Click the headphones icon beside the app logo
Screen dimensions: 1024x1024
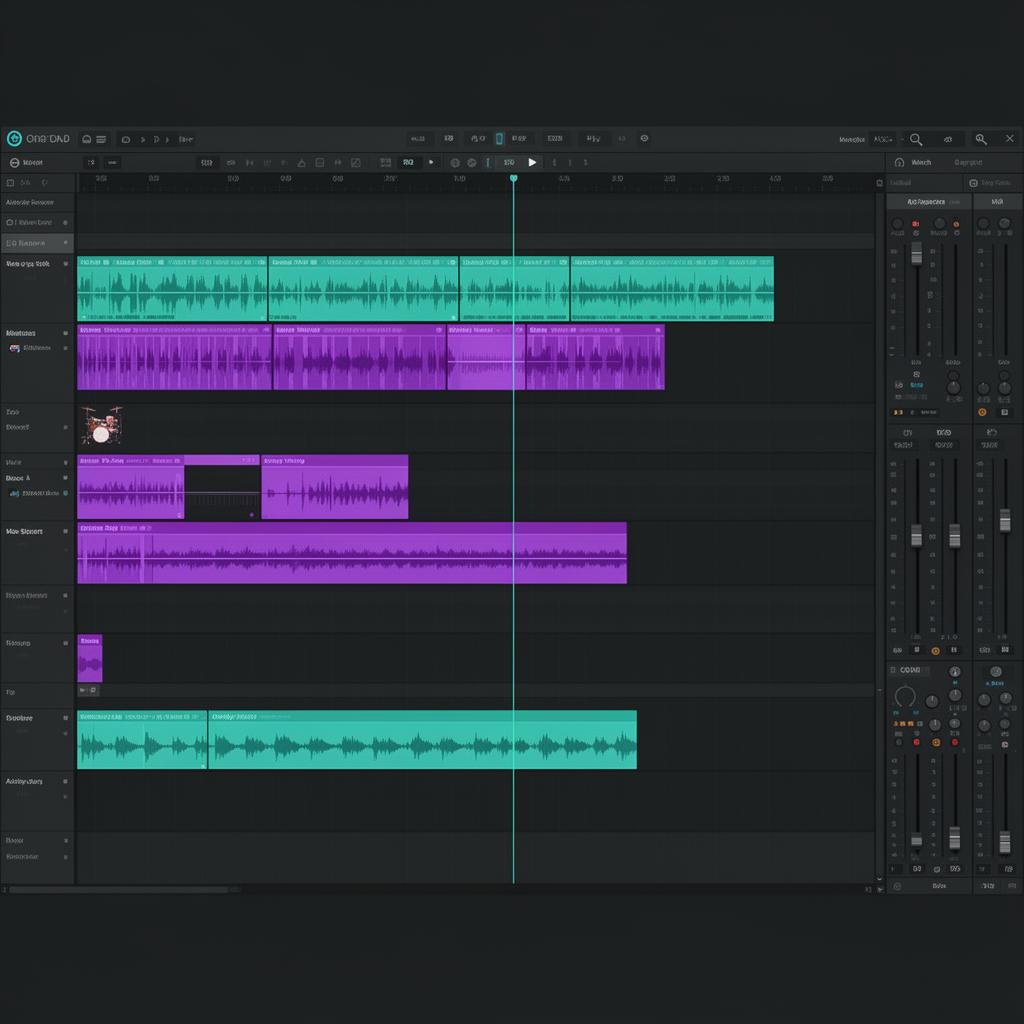click(86, 139)
